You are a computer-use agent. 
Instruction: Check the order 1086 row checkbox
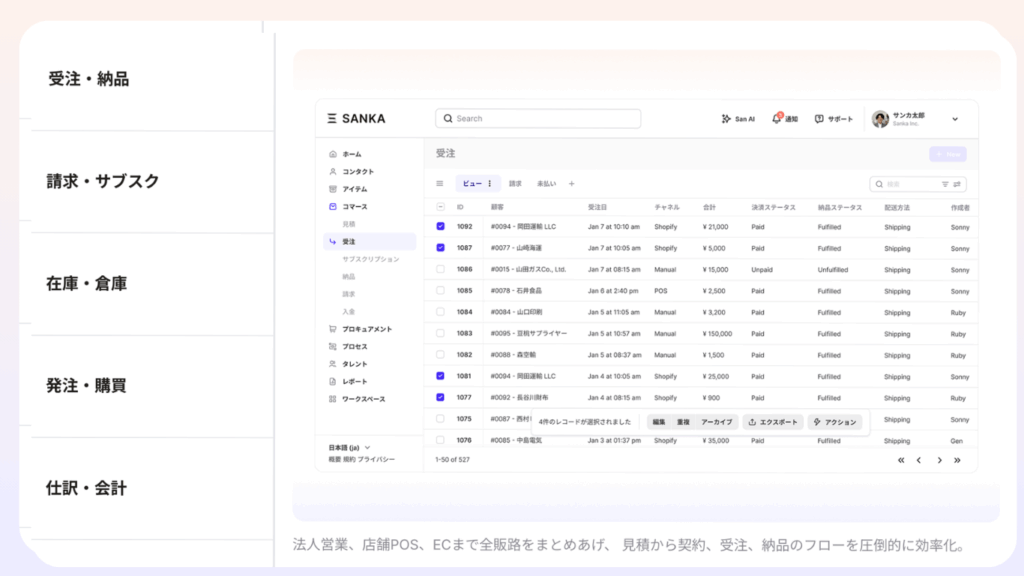[x=440, y=269]
